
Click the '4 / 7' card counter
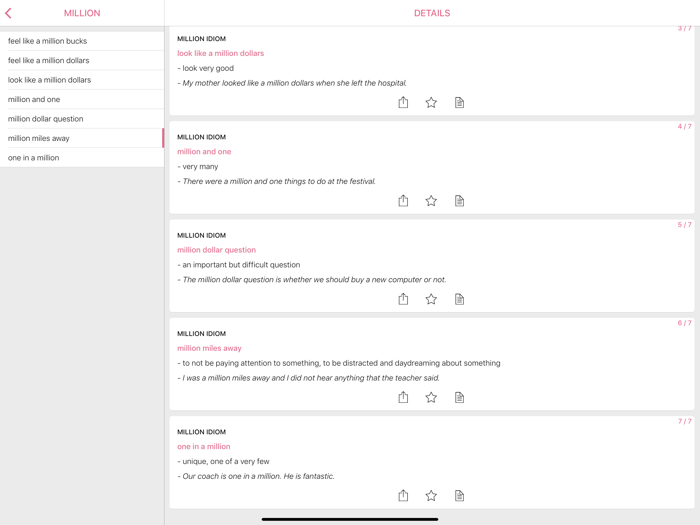pos(684,126)
